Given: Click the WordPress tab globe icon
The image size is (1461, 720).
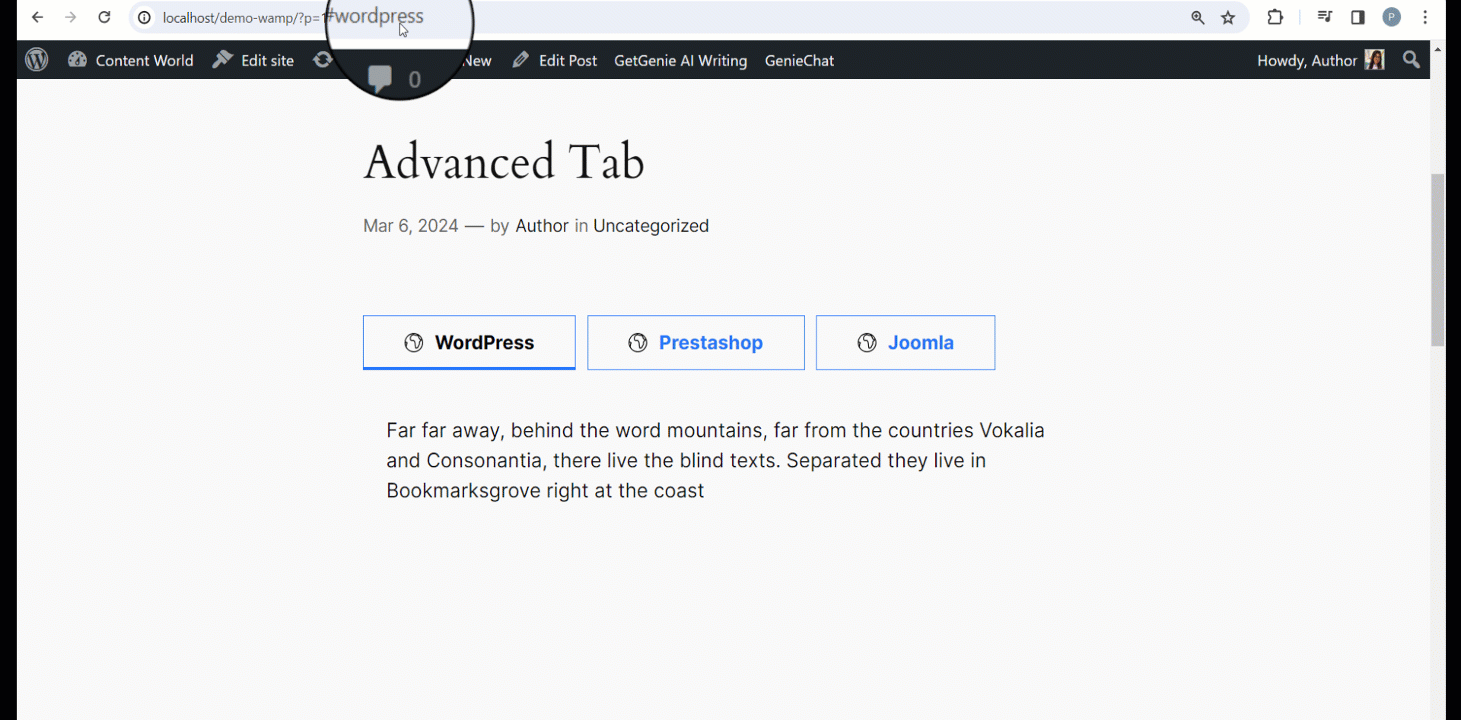Looking at the screenshot, I should pyautogui.click(x=414, y=343).
